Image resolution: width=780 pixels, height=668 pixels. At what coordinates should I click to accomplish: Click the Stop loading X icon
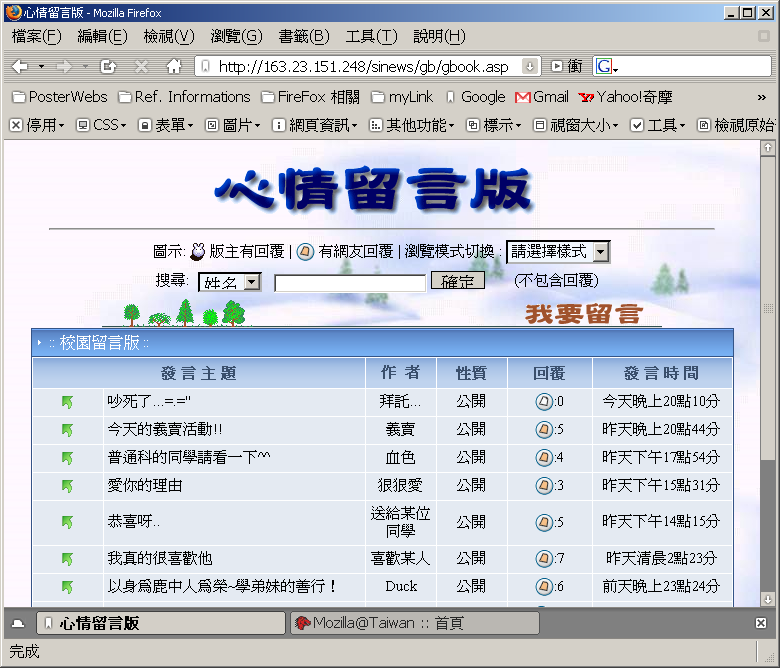point(141,67)
